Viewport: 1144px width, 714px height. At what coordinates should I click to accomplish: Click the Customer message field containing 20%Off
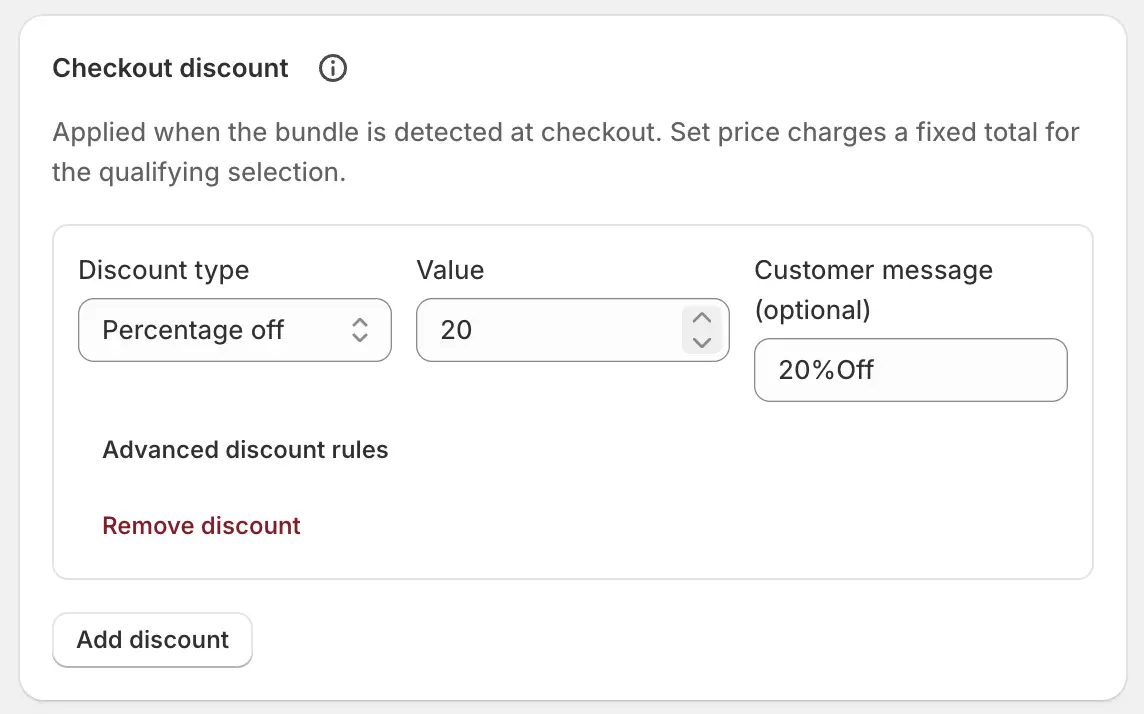911,370
